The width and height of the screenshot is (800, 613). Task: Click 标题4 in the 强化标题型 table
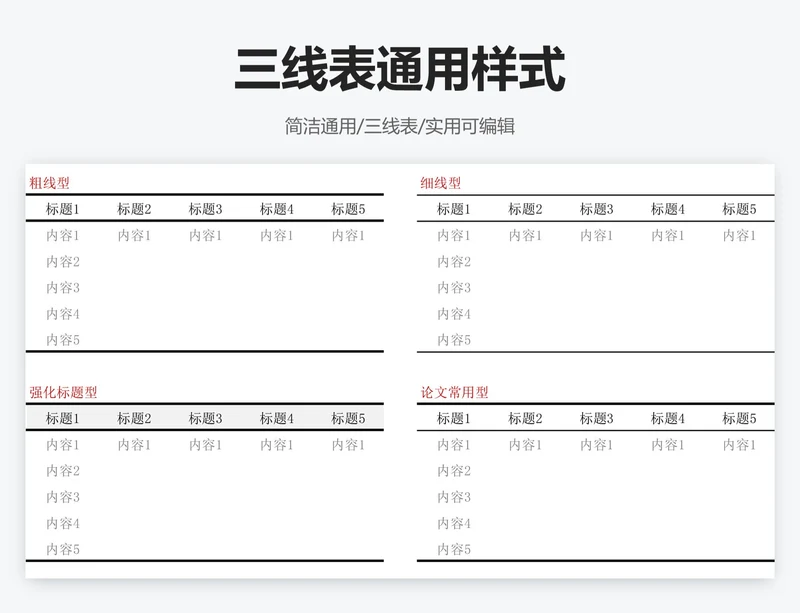[x=277, y=419]
